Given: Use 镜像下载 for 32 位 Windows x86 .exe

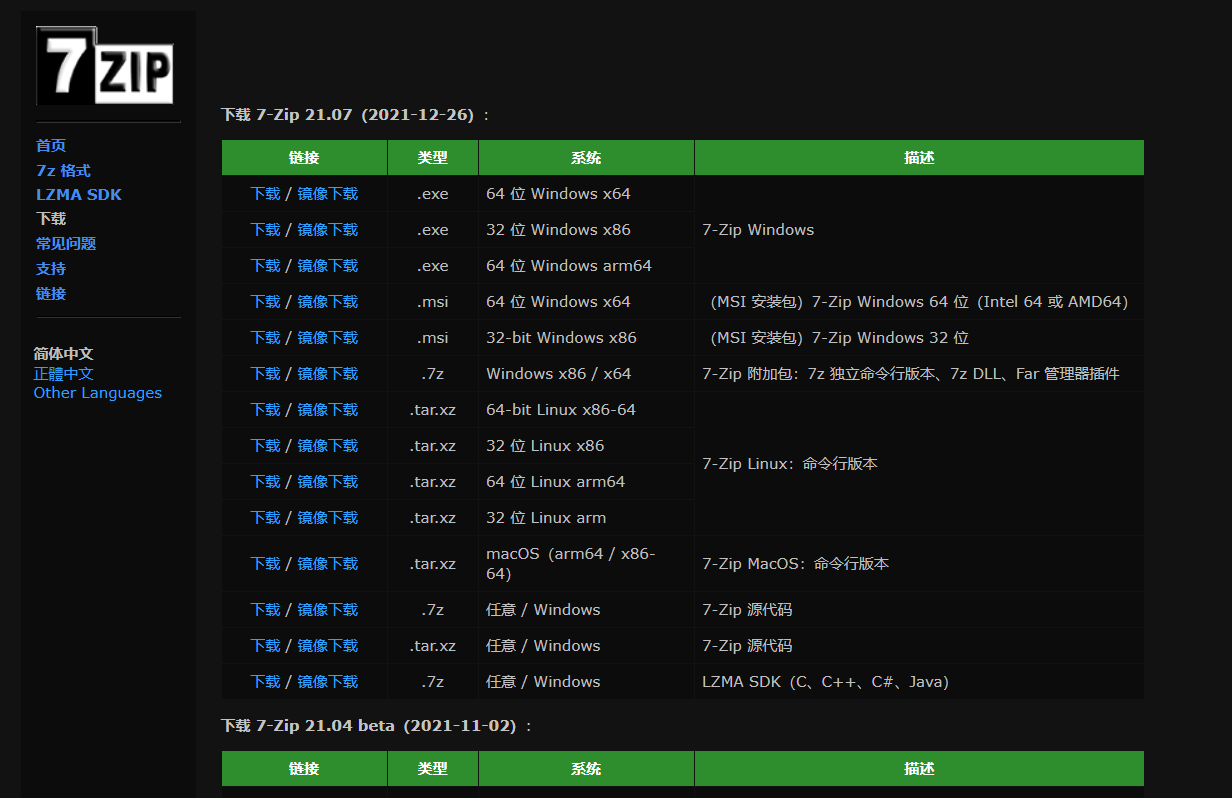Looking at the screenshot, I should point(328,230).
